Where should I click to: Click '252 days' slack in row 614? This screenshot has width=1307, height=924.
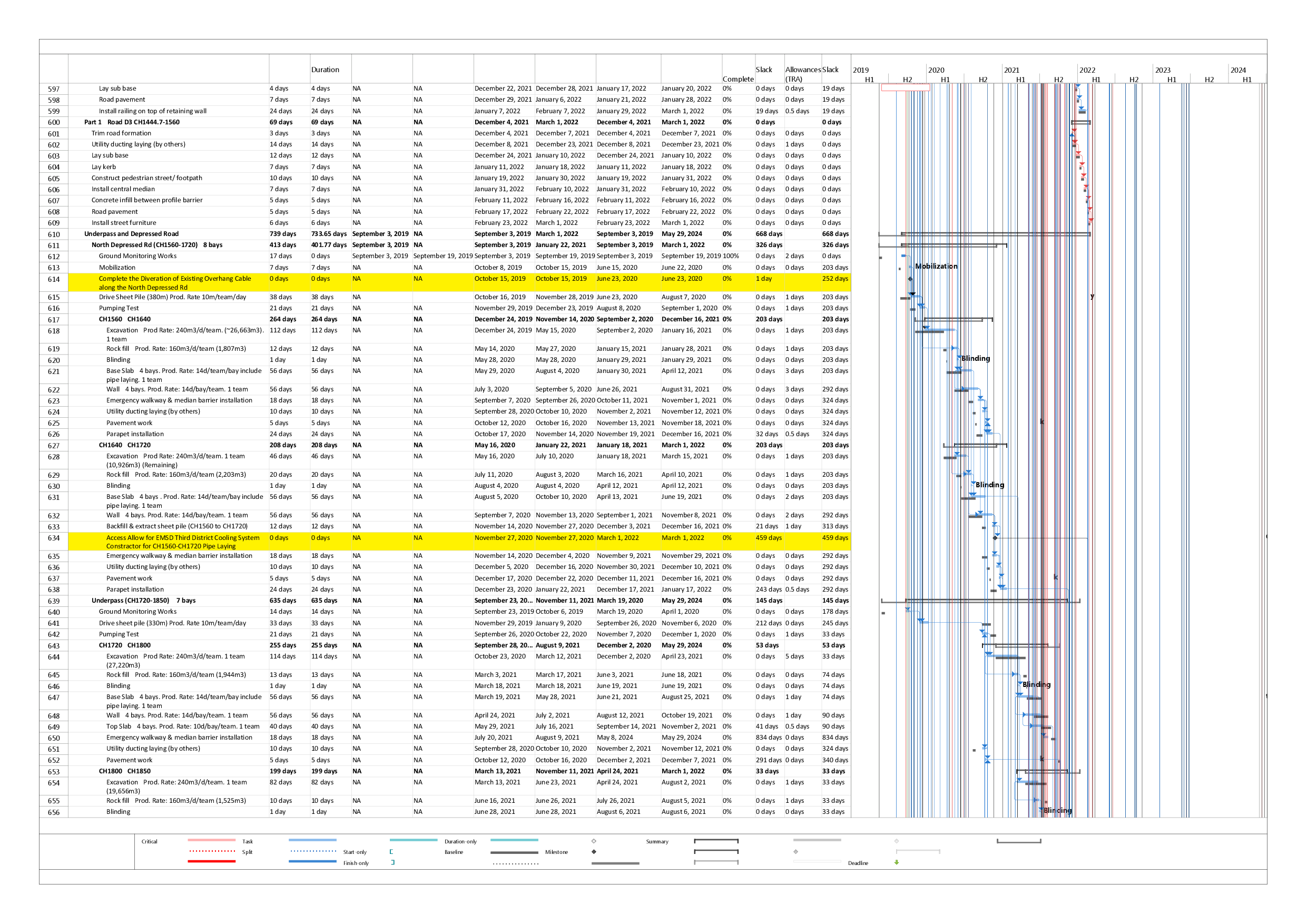click(835, 279)
